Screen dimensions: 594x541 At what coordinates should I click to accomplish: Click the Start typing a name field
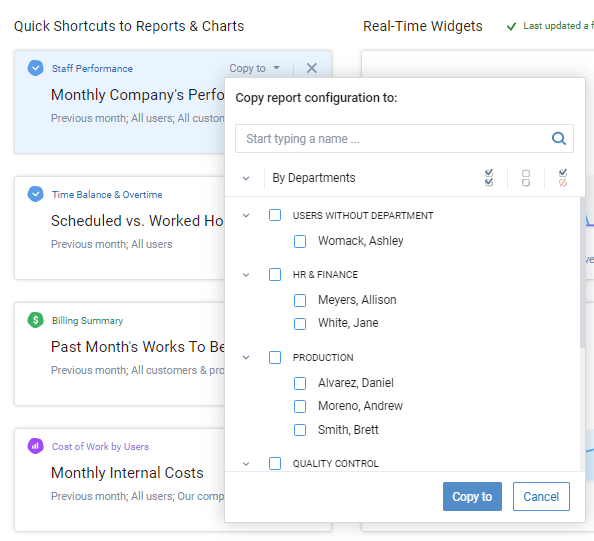coord(404,139)
